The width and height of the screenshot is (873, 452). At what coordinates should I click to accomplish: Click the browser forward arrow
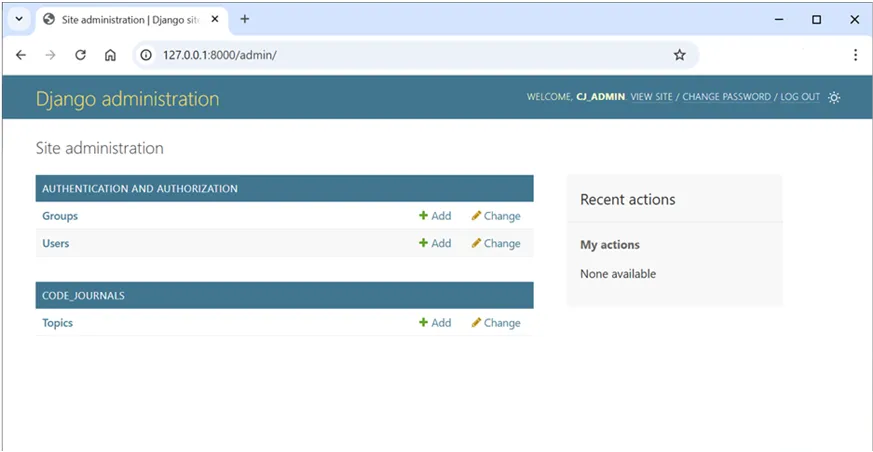pyautogui.click(x=51, y=55)
